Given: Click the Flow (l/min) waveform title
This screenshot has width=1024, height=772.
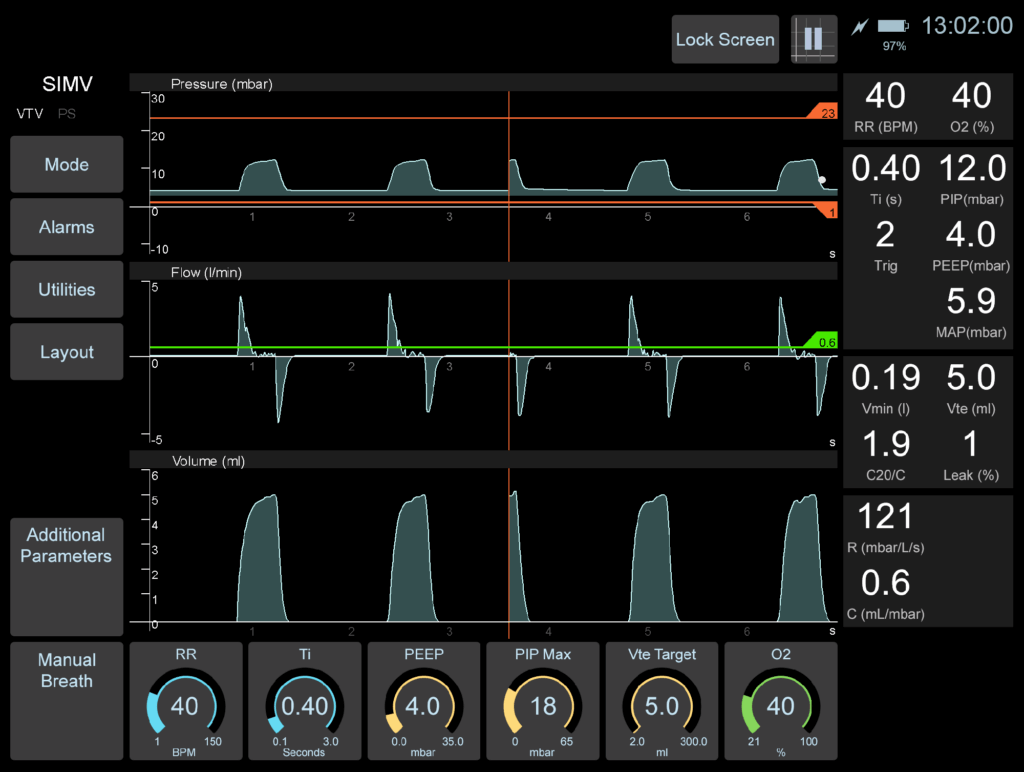Looking at the screenshot, I should tap(206, 272).
